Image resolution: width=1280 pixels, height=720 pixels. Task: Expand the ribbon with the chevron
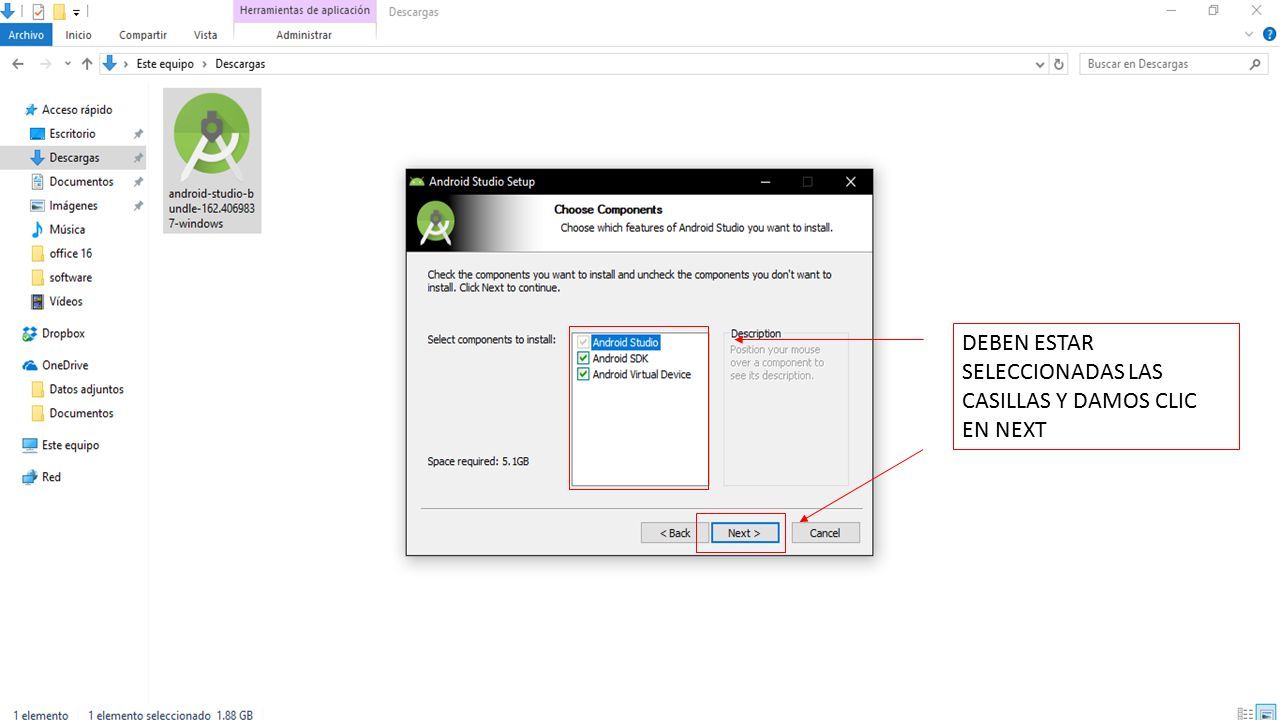[x=1249, y=35]
